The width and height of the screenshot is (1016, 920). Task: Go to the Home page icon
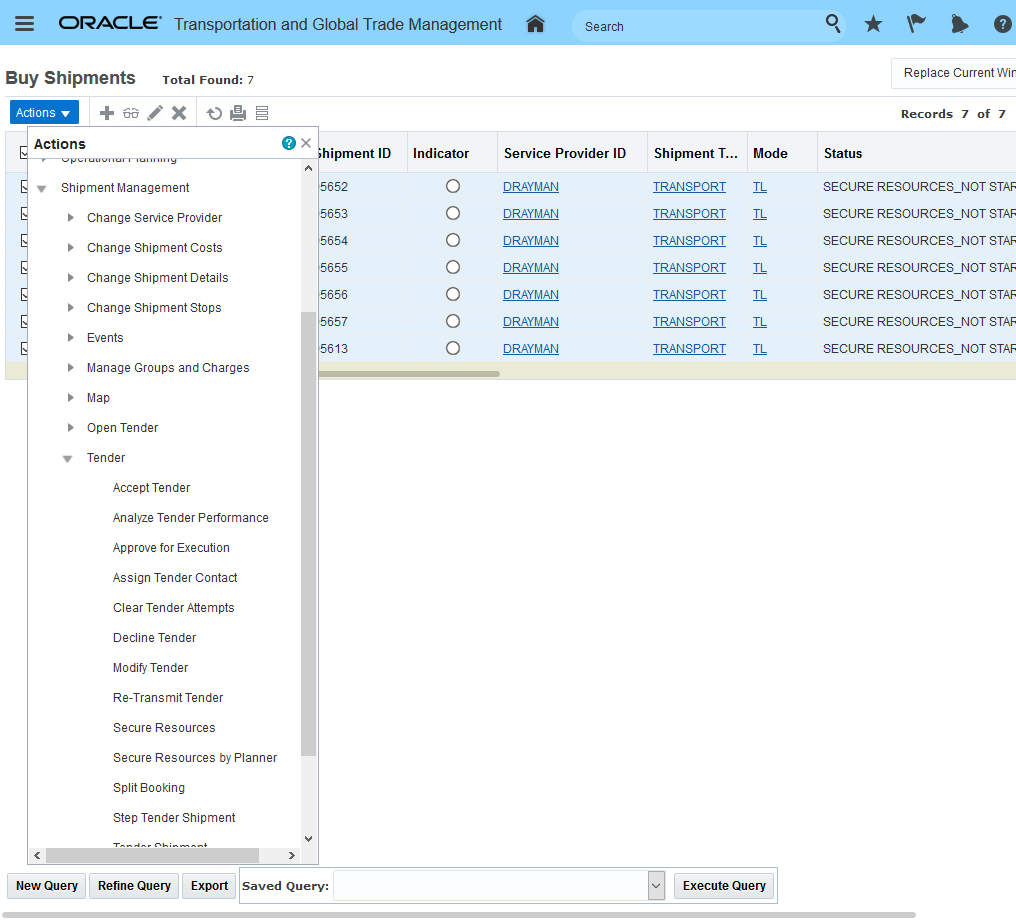pyautogui.click(x=535, y=24)
